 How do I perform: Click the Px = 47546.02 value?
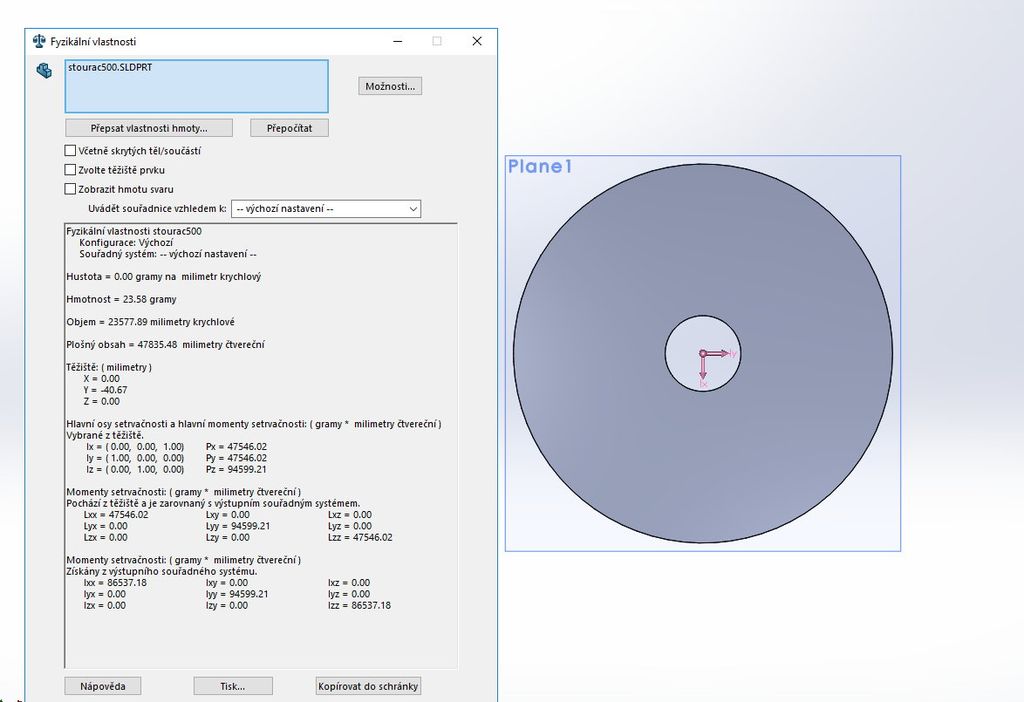click(236, 447)
